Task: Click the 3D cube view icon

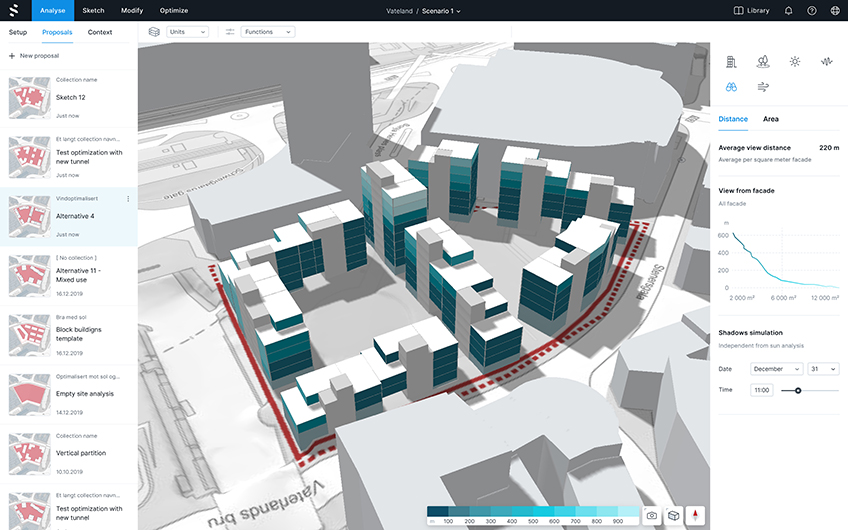Action: (x=674, y=515)
